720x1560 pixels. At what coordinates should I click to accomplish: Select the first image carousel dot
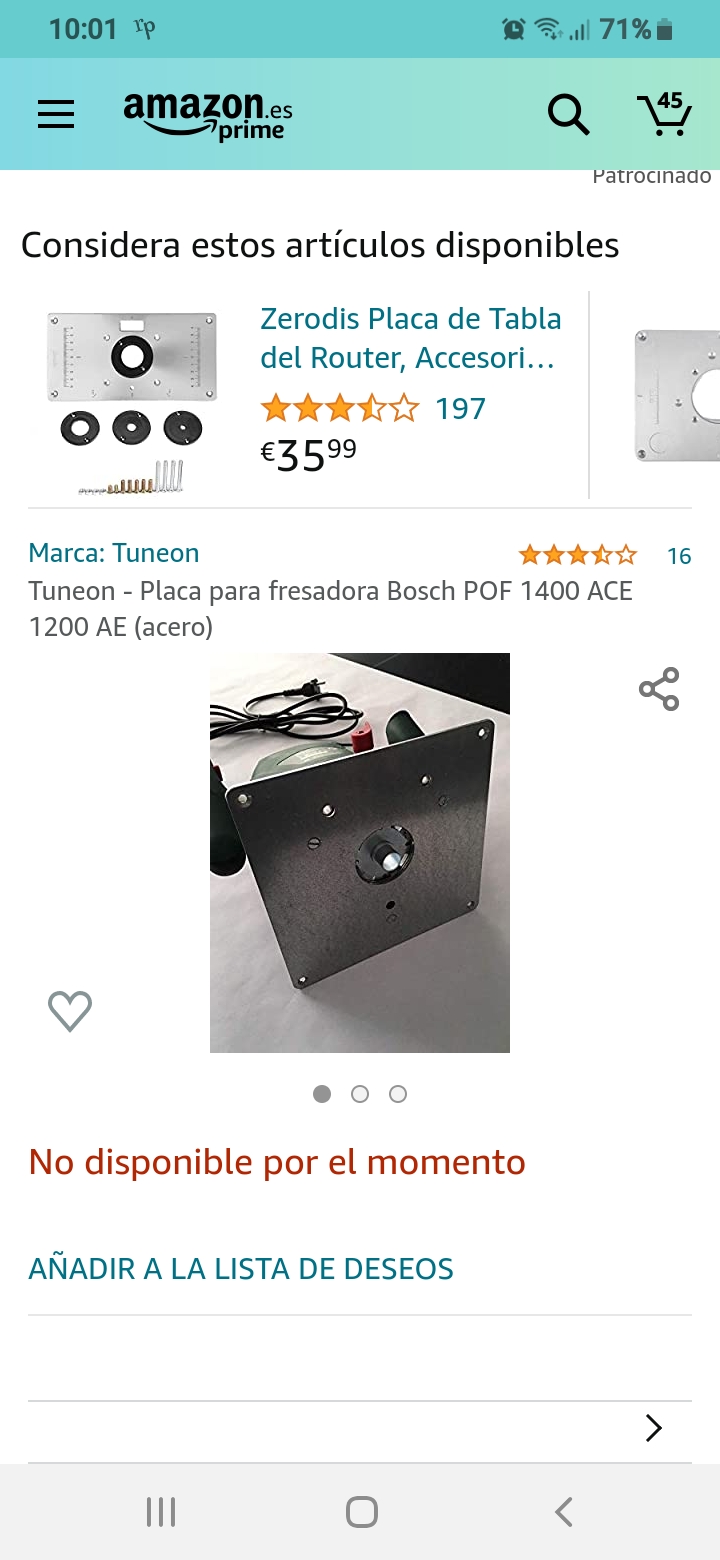tap(322, 1094)
